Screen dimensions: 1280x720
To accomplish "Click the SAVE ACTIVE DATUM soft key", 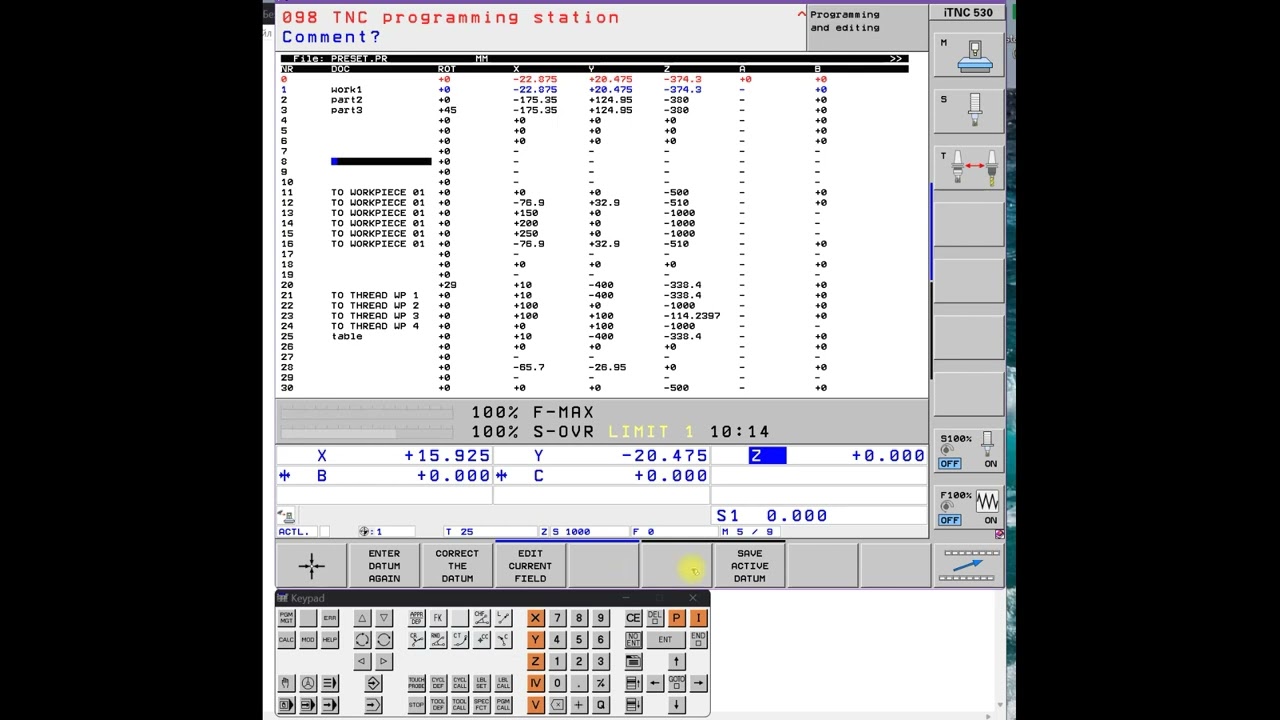I will tap(749, 566).
